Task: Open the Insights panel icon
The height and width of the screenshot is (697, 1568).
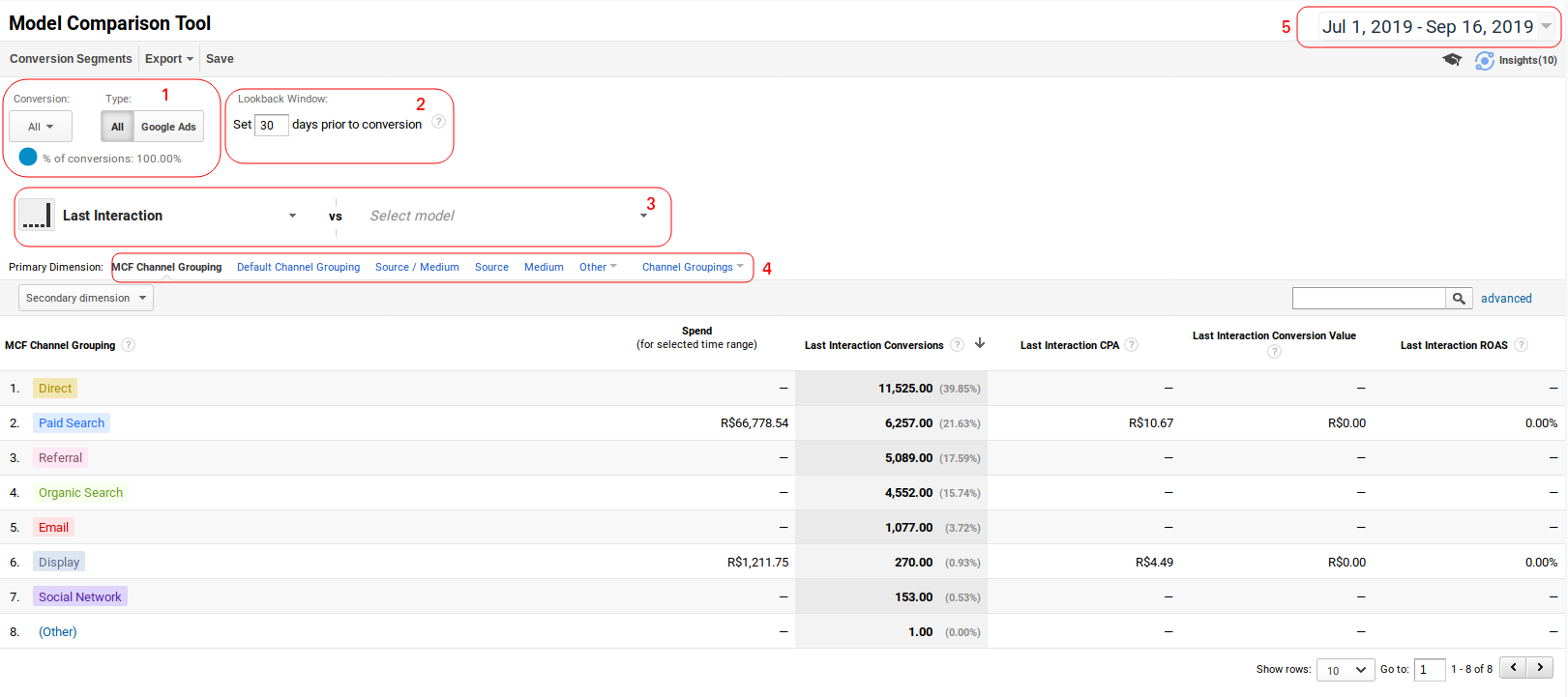Action: (x=1485, y=61)
